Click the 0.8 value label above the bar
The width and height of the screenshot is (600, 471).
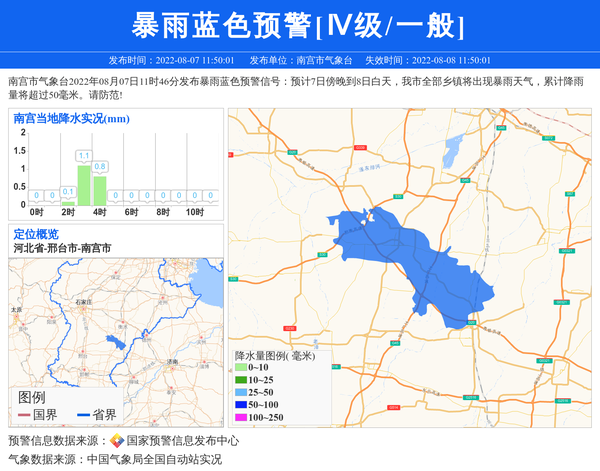pyautogui.click(x=100, y=166)
